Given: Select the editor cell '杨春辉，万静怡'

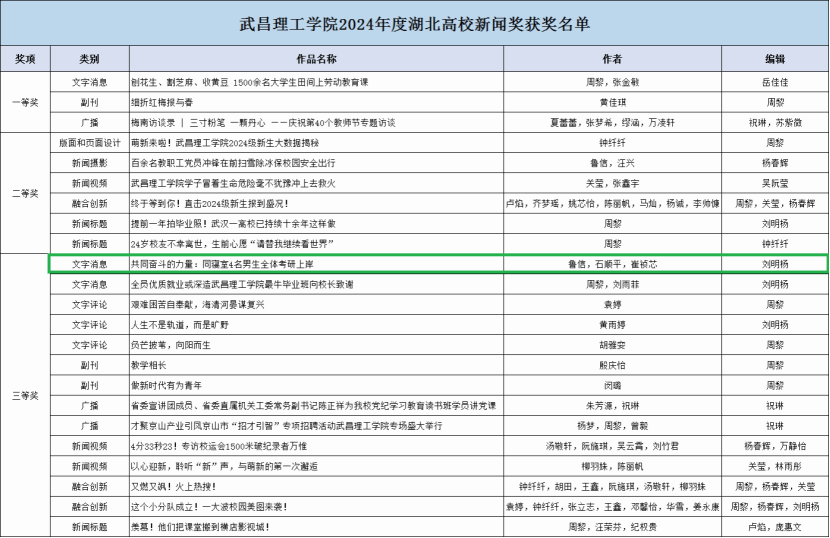Looking at the screenshot, I should 775,446.
